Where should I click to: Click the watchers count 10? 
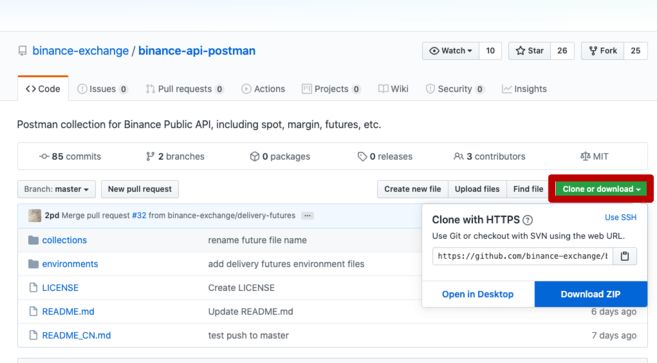coord(490,51)
